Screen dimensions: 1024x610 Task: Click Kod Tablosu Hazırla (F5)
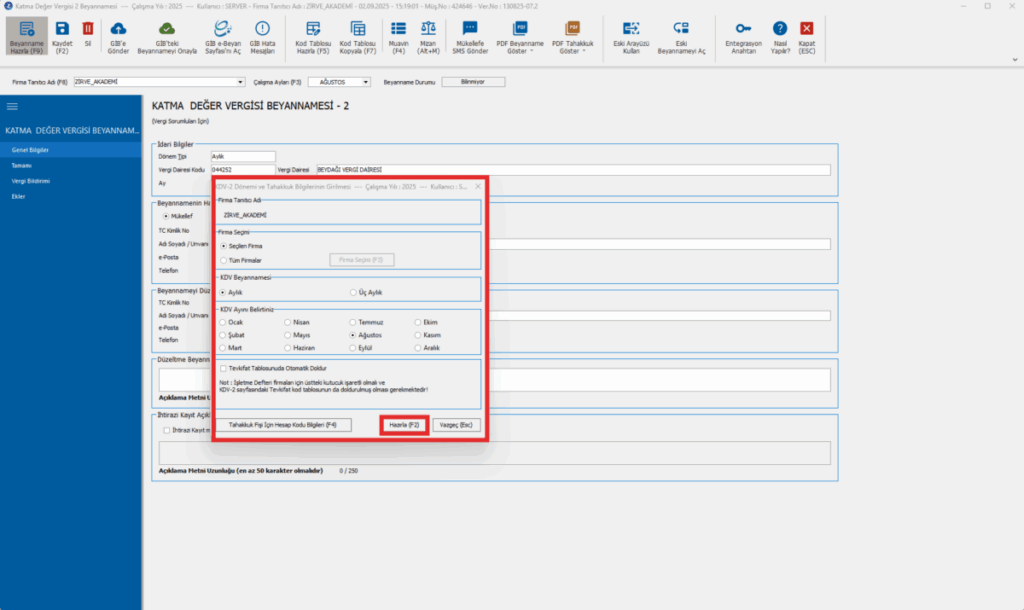click(x=313, y=37)
